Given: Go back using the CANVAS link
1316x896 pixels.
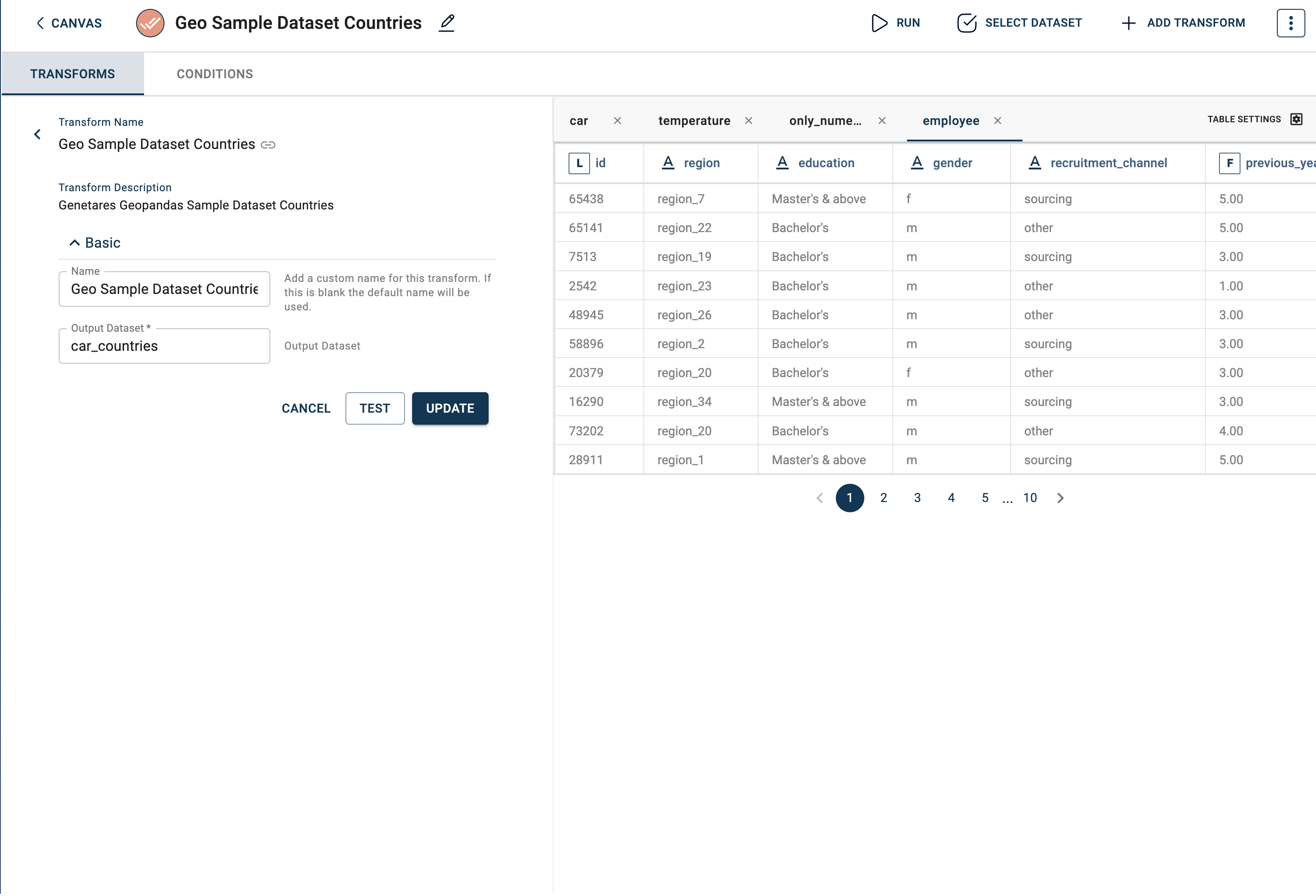Looking at the screenshot, I should 68,23.
